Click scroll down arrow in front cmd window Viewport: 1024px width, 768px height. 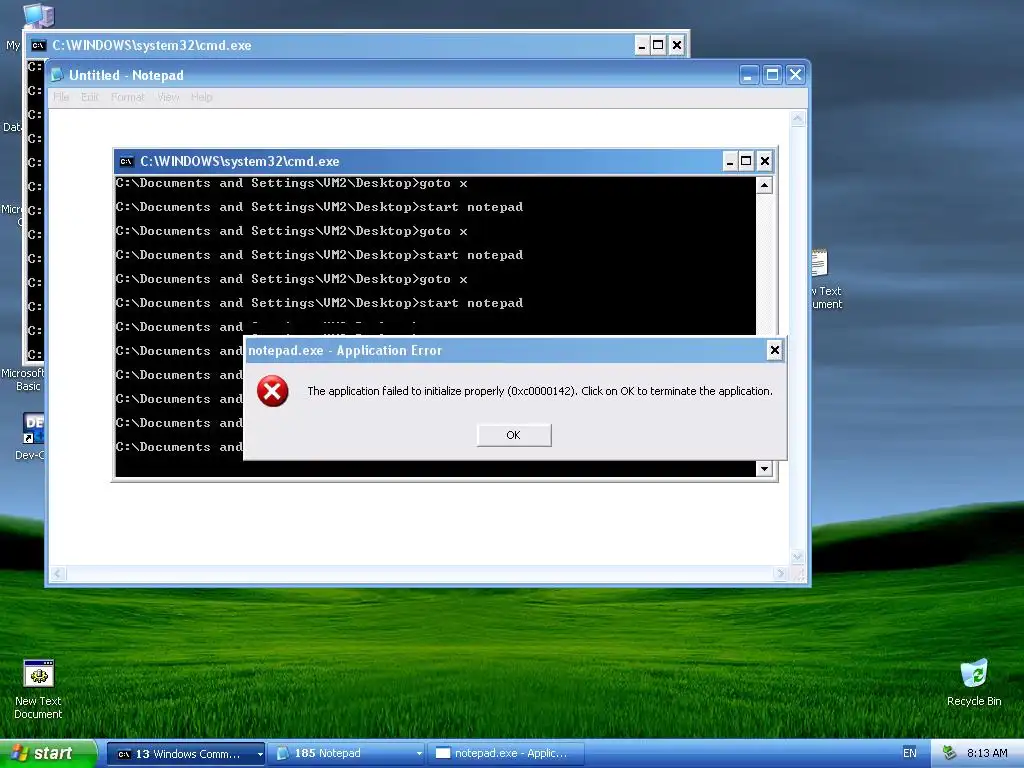point(764,468)
